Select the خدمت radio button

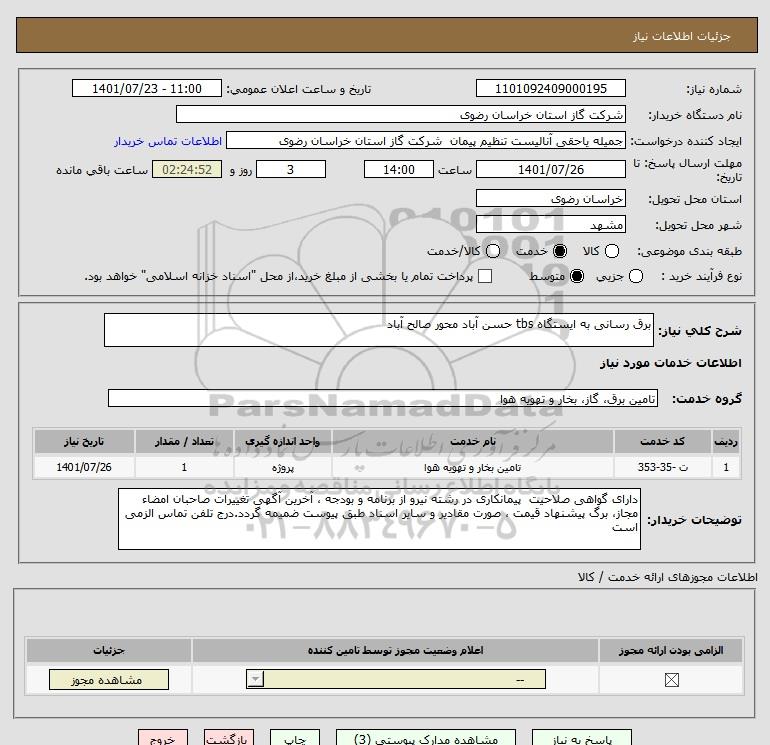point(560,251)
